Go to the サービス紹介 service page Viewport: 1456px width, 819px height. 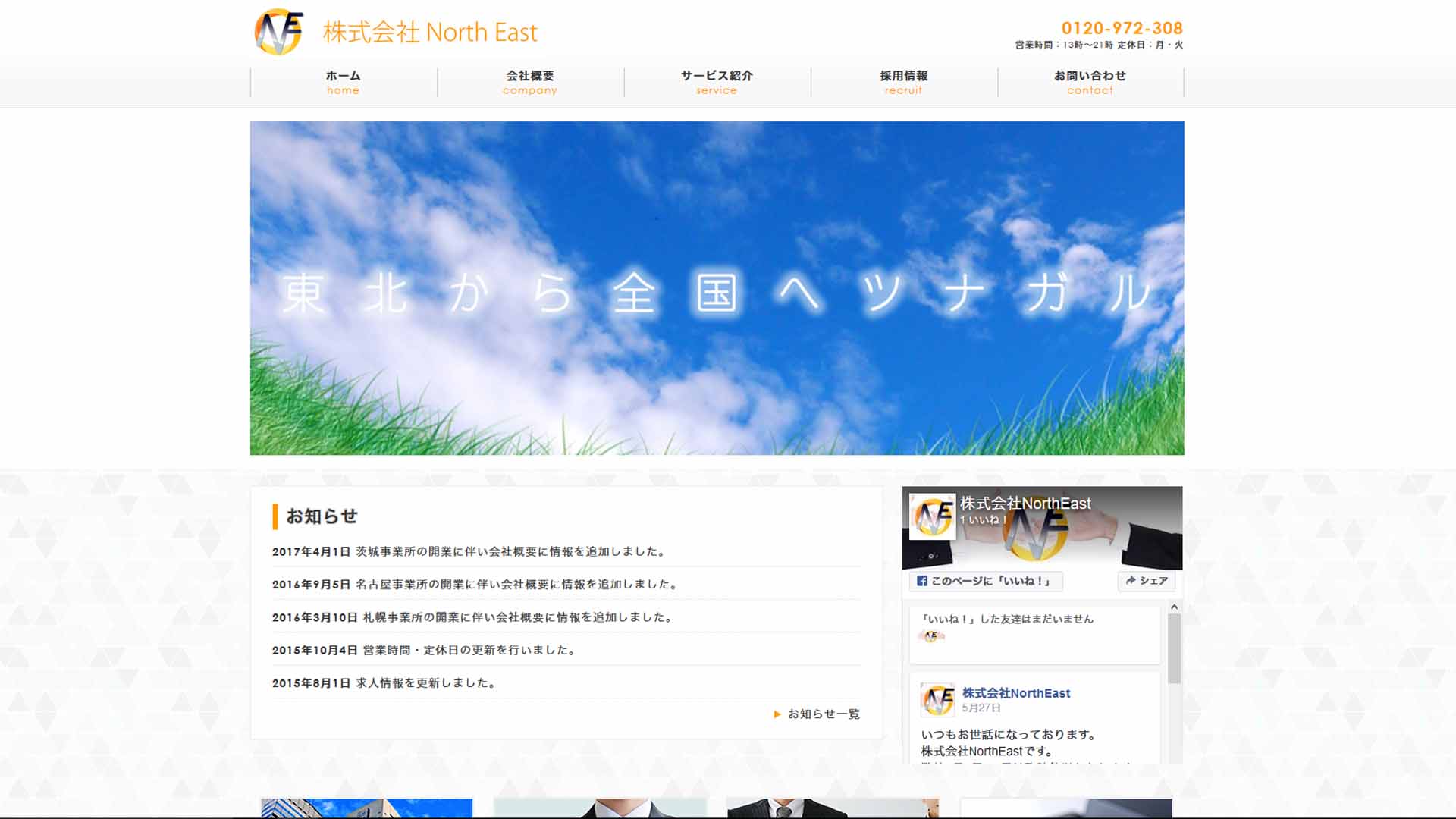tap(717, 82)
